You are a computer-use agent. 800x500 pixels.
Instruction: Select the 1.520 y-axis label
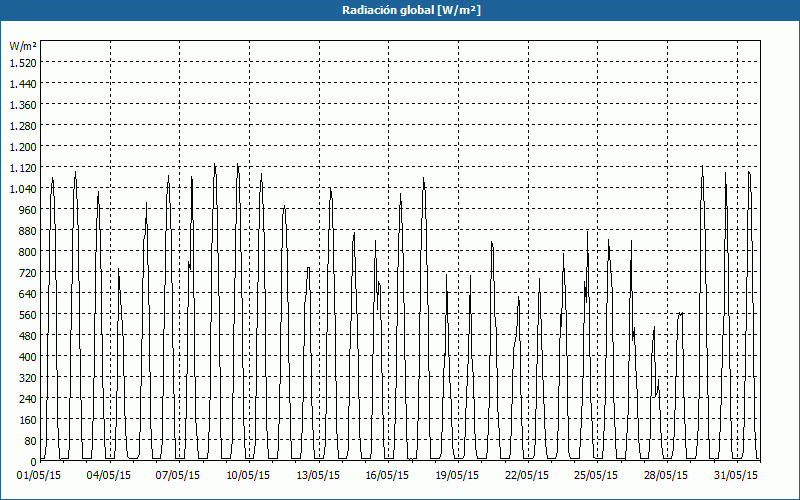coord(23,62)
